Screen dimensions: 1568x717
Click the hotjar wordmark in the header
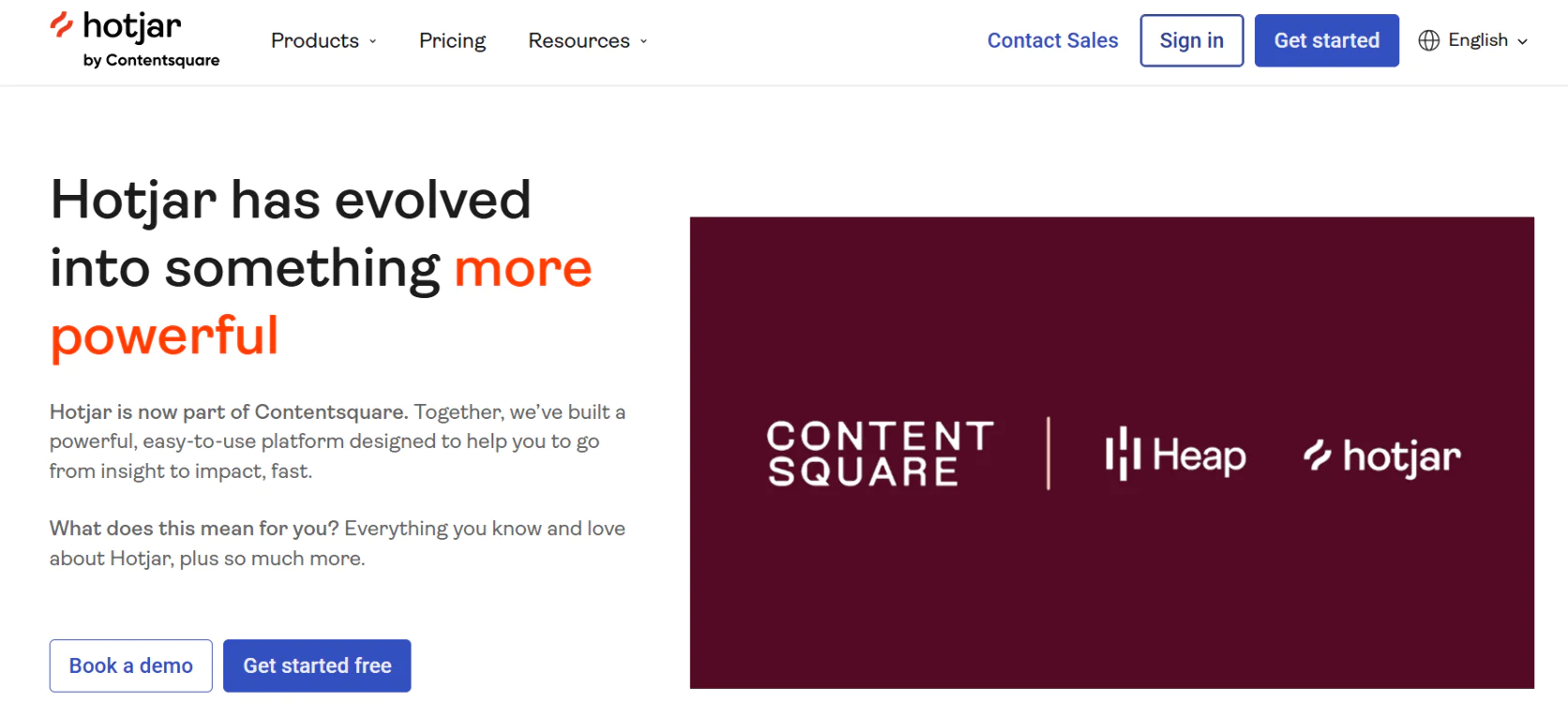[132, 26]
